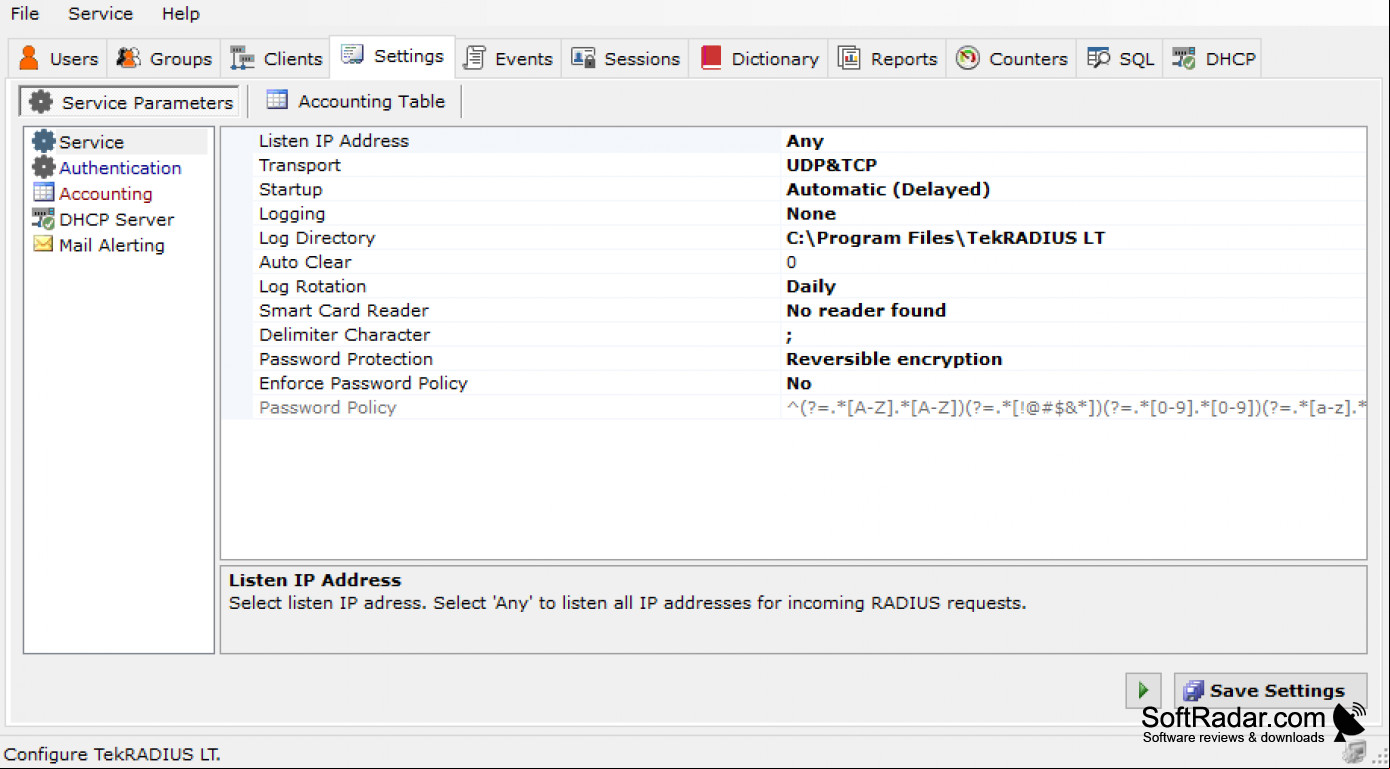
Task: Click the DHCP tab network icon
Action: click(1184, 58)
